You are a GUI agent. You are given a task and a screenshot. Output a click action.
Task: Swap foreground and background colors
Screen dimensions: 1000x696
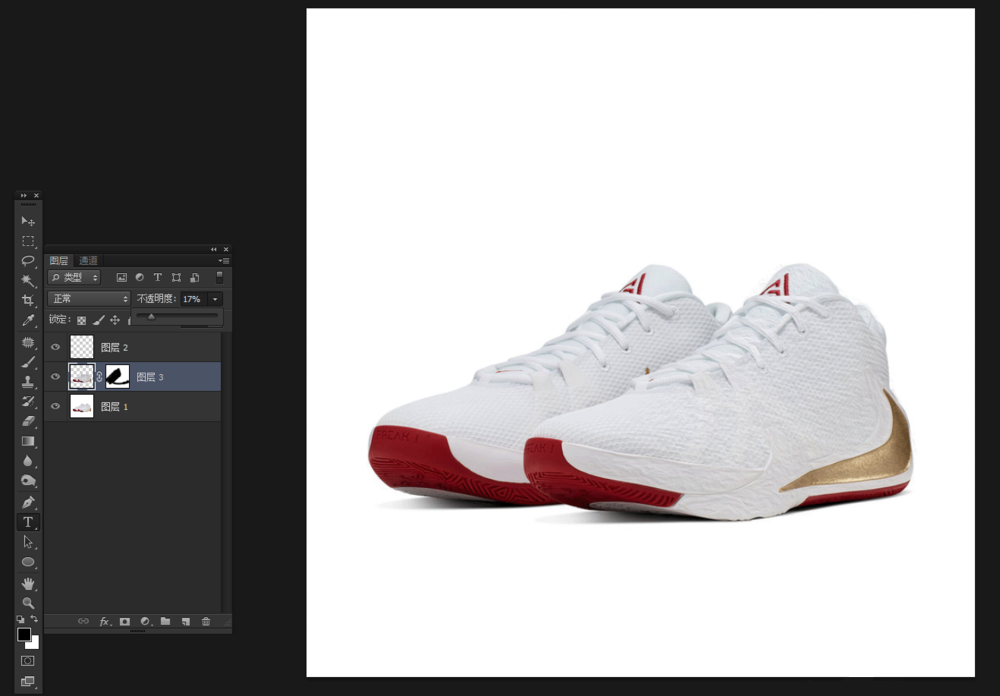click(x=34, y=619)
